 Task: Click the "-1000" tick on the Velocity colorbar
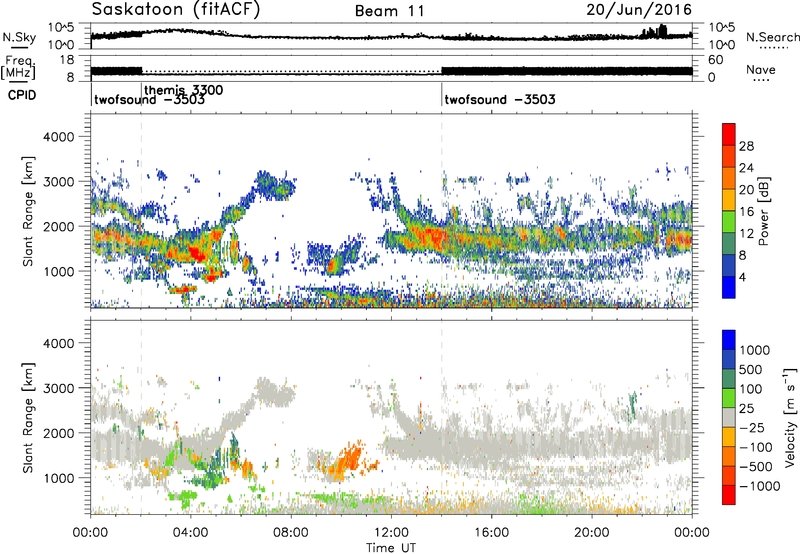click(x=762, y=486)
